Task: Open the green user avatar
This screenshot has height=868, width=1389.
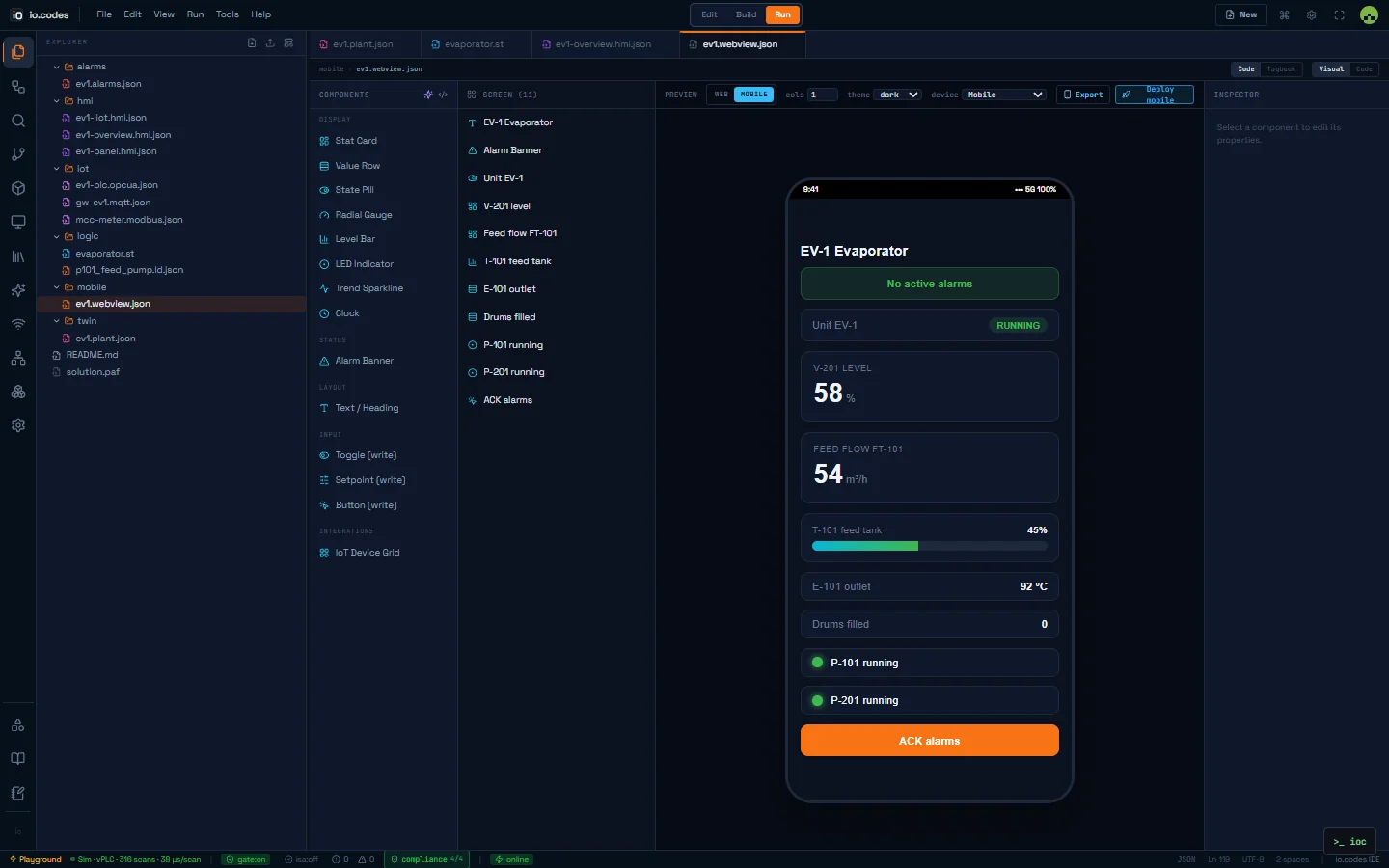Action: point(1369,14)
